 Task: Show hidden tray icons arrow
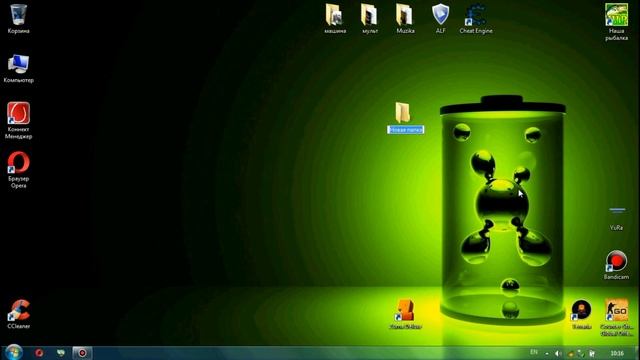click(x=547, y=353)
